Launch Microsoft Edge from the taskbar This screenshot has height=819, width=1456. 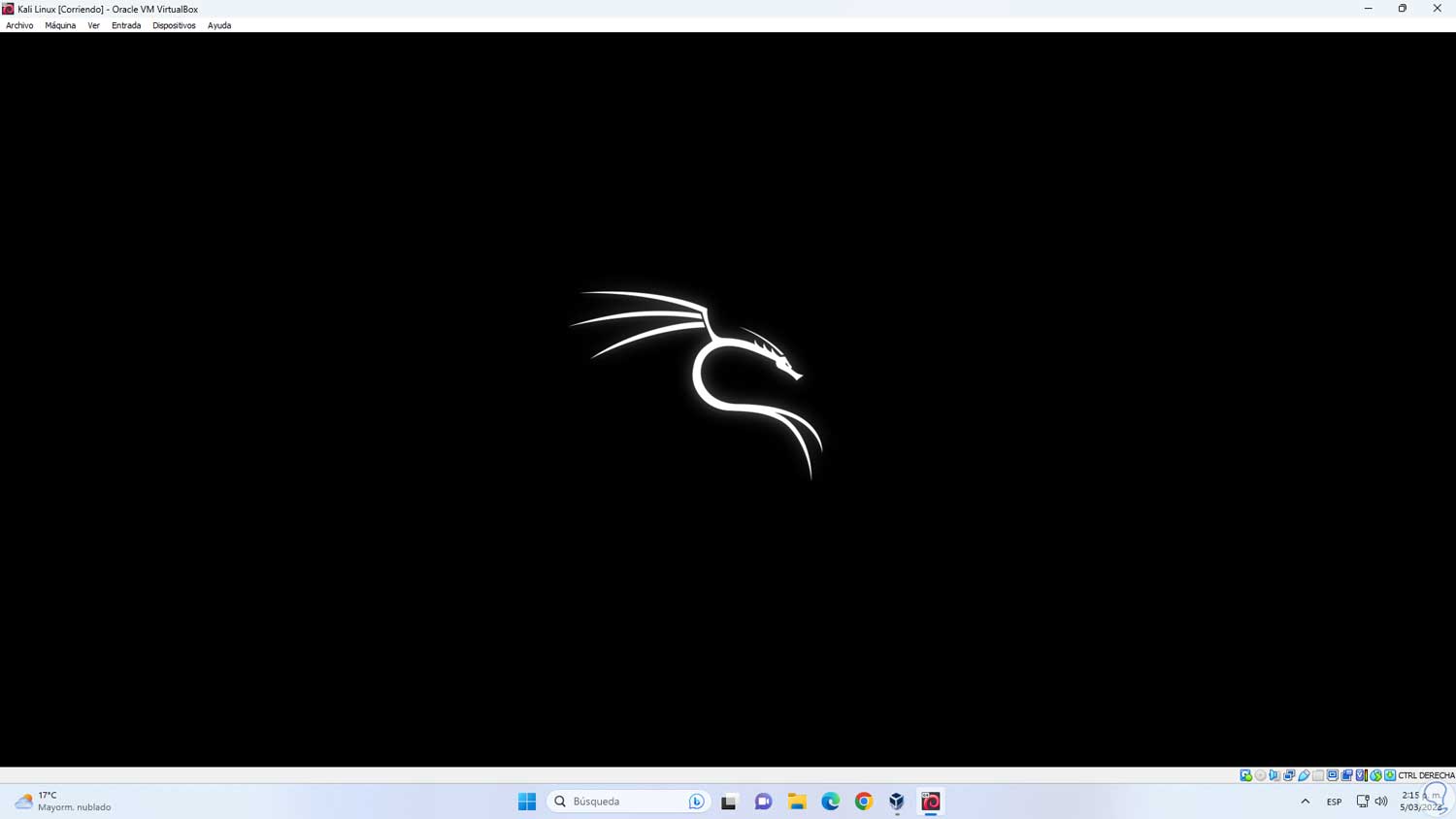(x=831, y=802)
